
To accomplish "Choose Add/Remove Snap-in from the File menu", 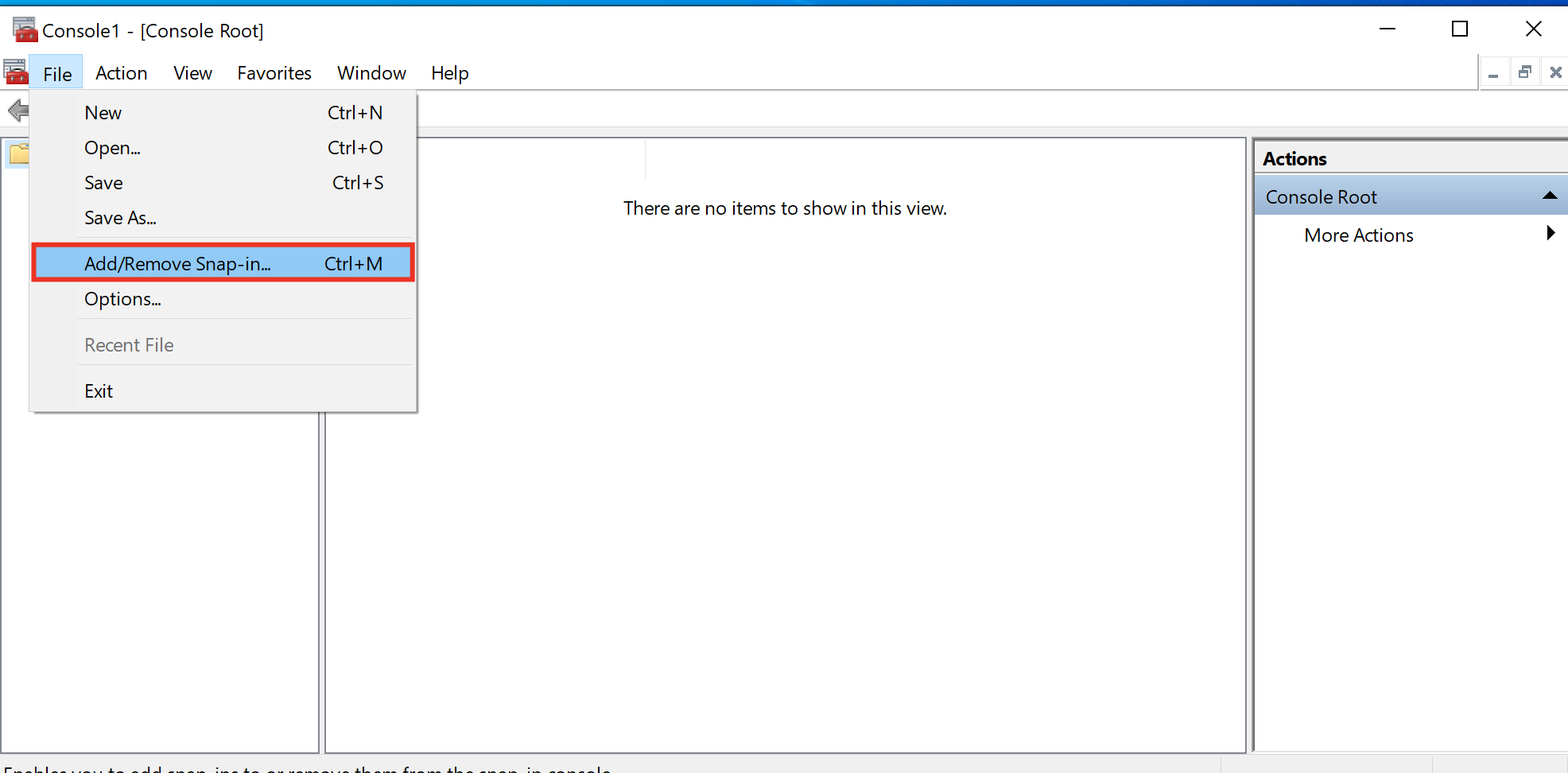I will (223, 263).
